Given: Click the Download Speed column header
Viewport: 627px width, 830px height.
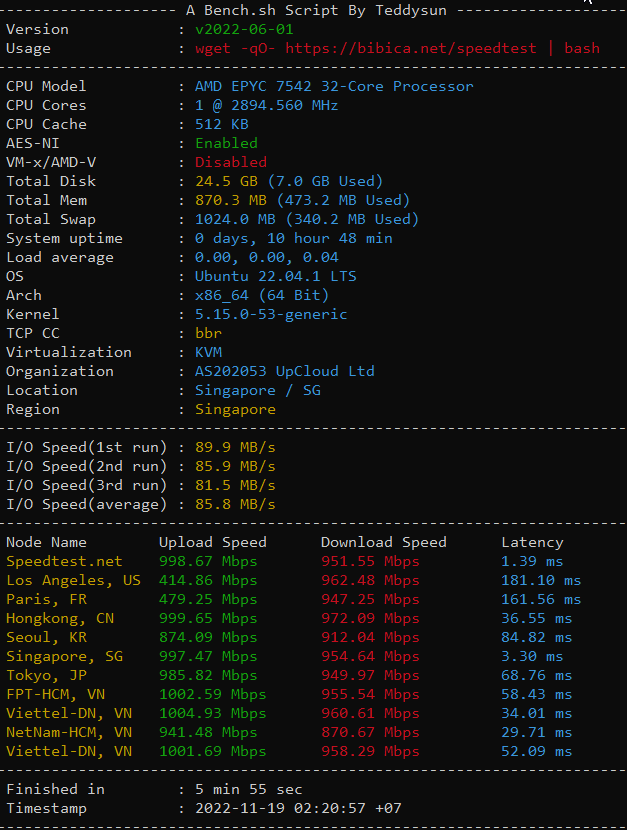Looking at the screenshot, I should coord(383,542).
